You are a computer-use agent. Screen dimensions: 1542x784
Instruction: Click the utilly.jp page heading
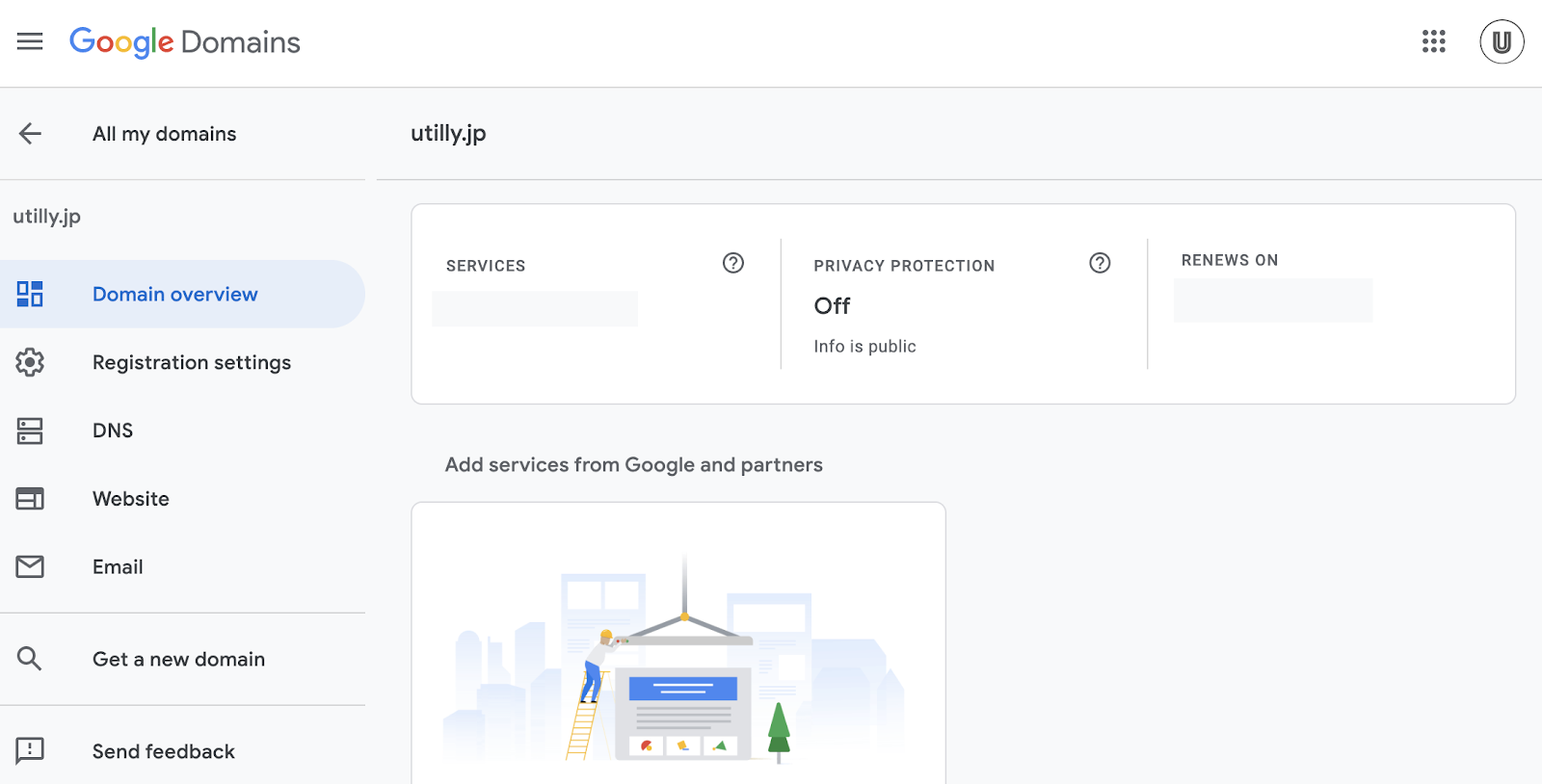click(448, 134)
